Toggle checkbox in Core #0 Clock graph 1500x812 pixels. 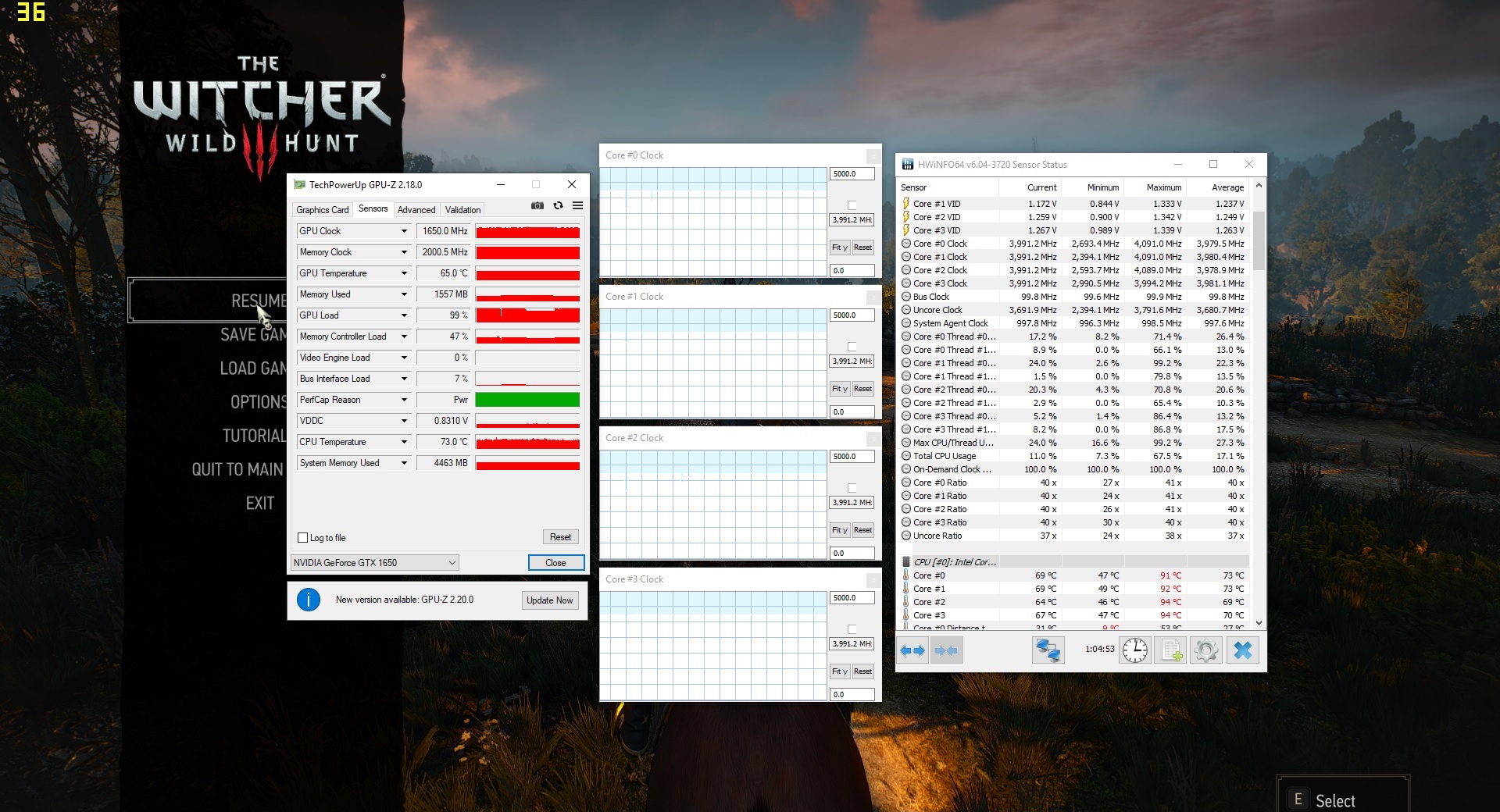852,205
